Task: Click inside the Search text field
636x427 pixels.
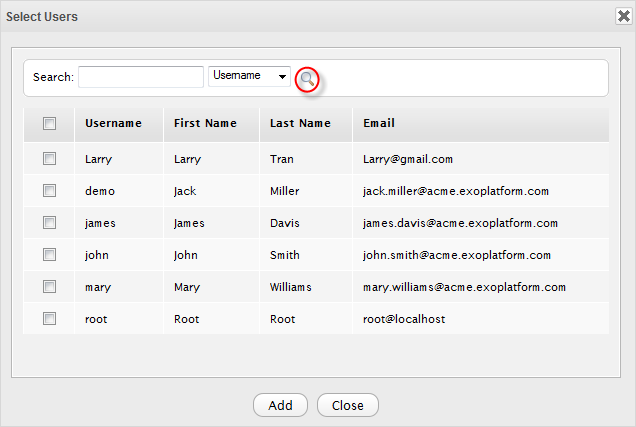Action: click(140, 77)
